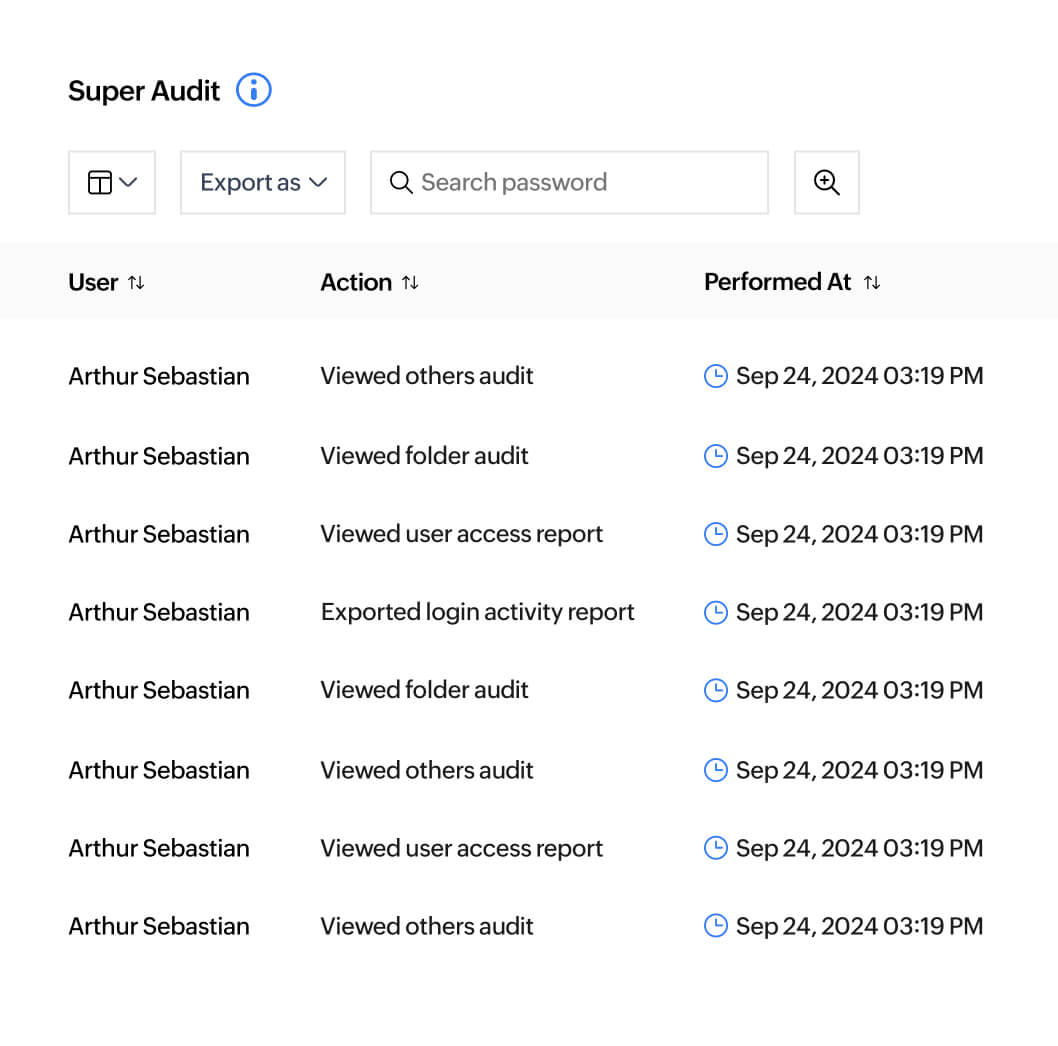
Task: Click the clock icon next to the folder audit timestamp
Action: pyautogui.click(x=715, y=455)
